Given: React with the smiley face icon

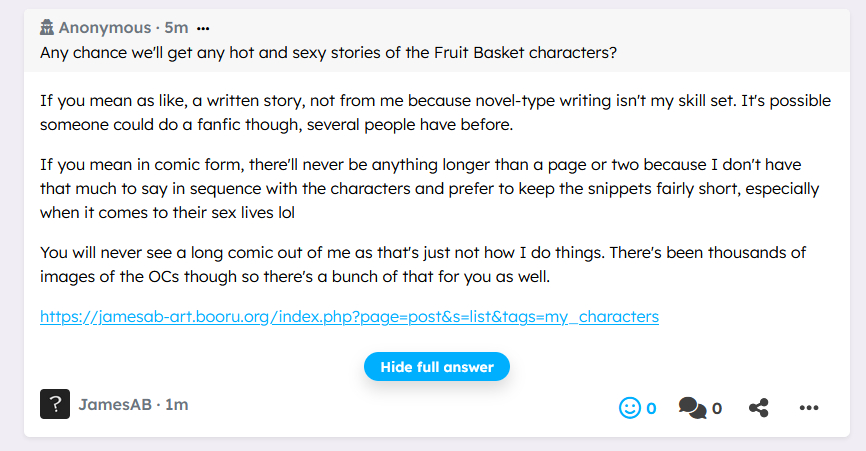Looking at the screenshot, I should (630, 408).
